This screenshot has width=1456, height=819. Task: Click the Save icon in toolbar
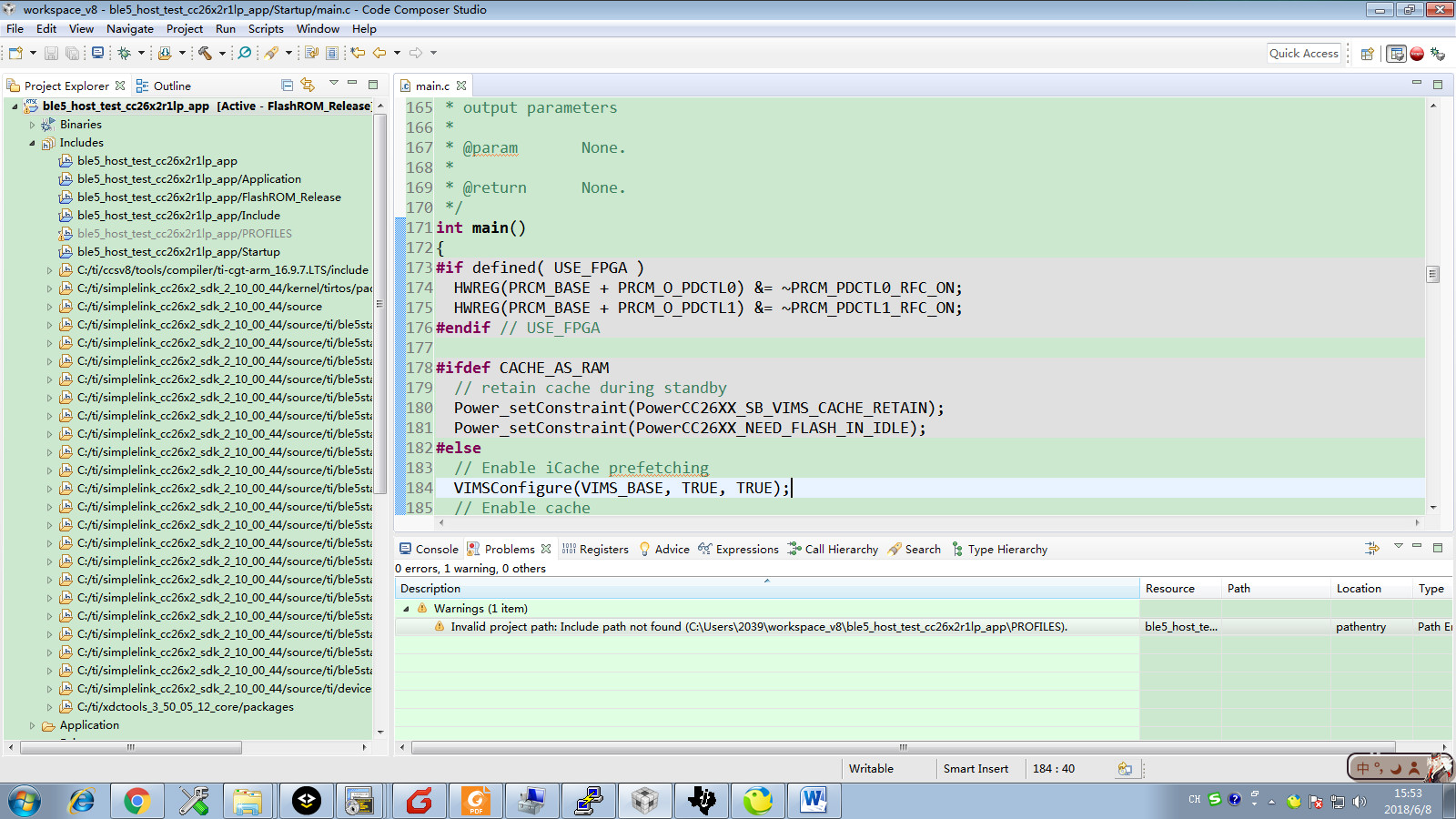click(51, 53)
